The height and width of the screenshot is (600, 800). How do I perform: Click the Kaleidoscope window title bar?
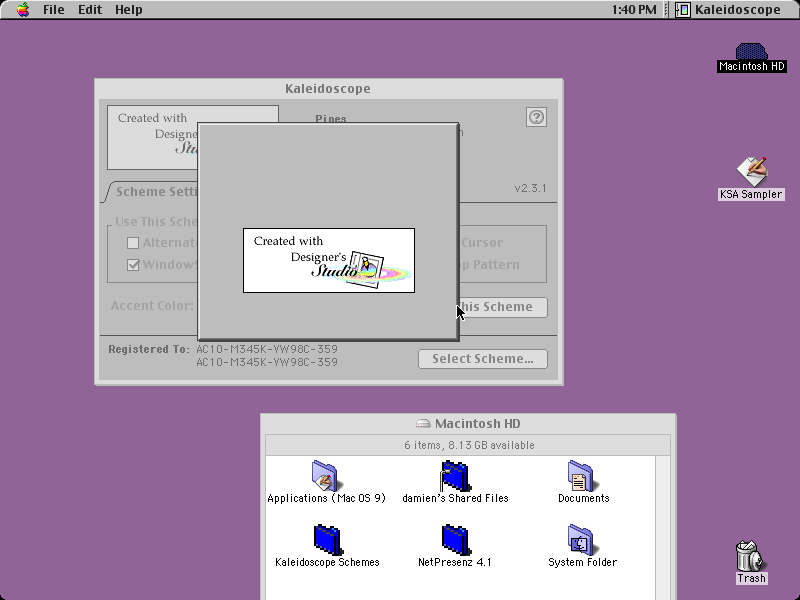(x=329, y=89)
